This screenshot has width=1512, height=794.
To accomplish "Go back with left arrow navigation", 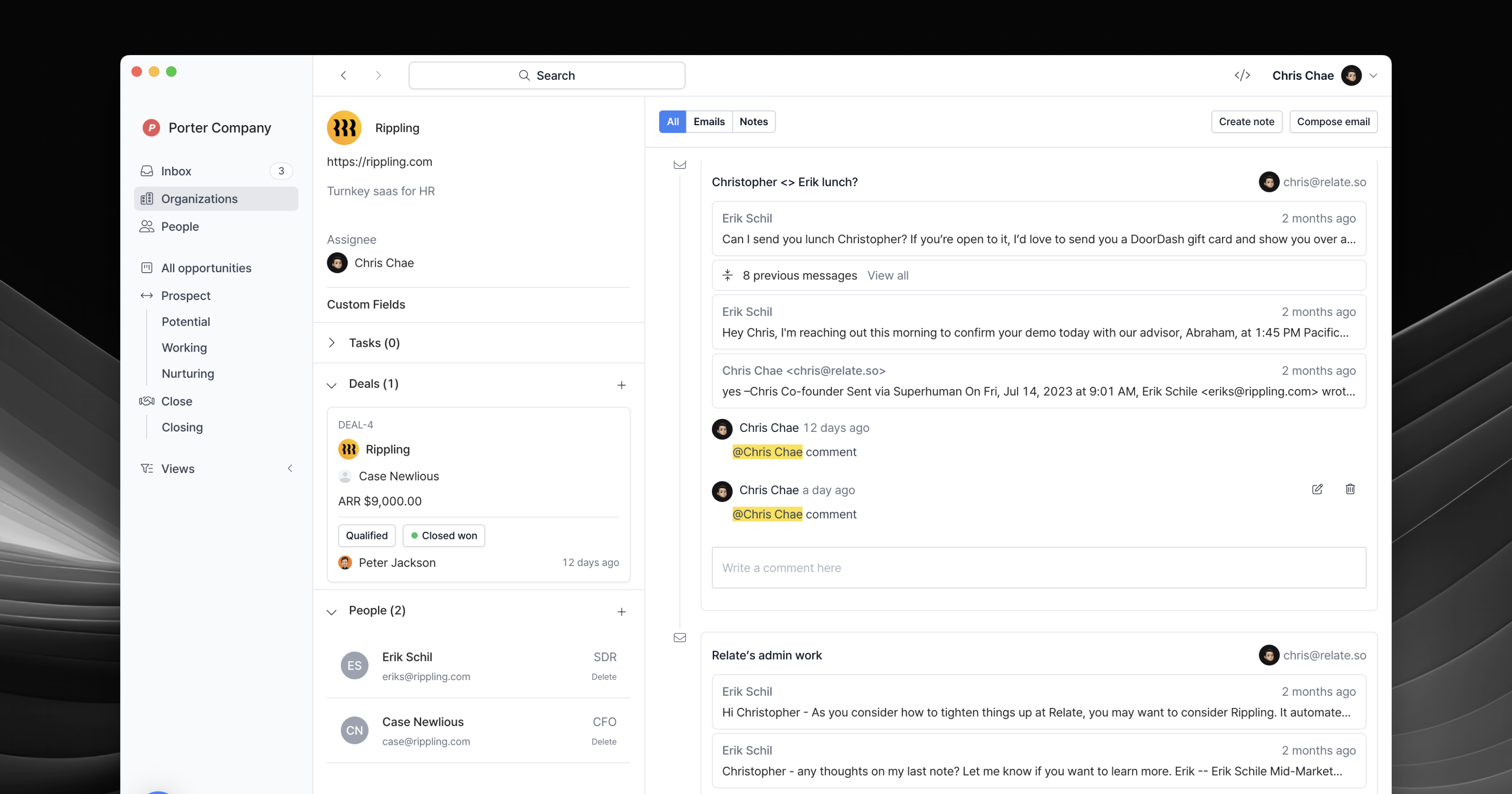I will click(x=344, y=75).
